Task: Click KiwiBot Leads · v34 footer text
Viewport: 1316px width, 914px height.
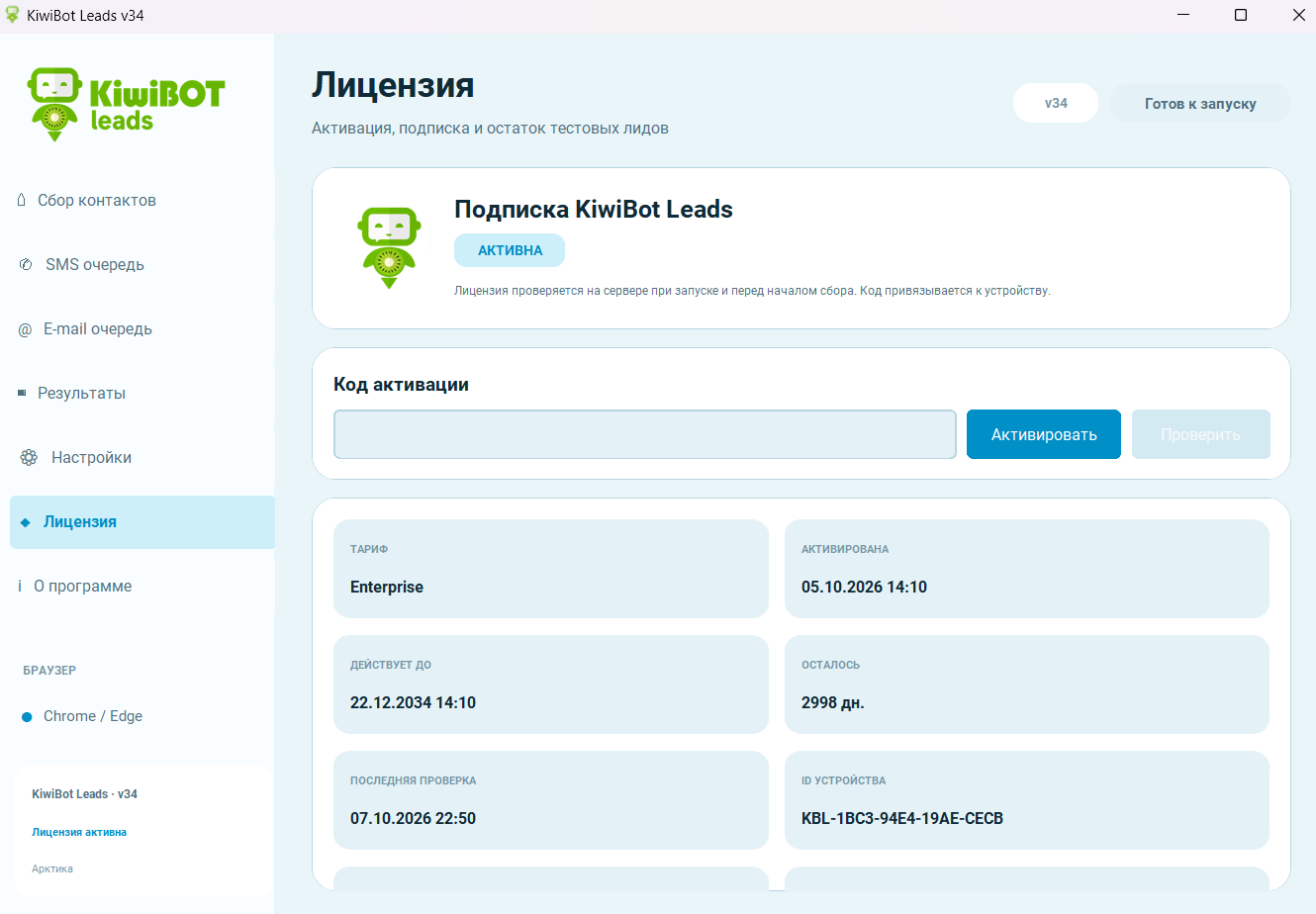Action: [84, 793]
